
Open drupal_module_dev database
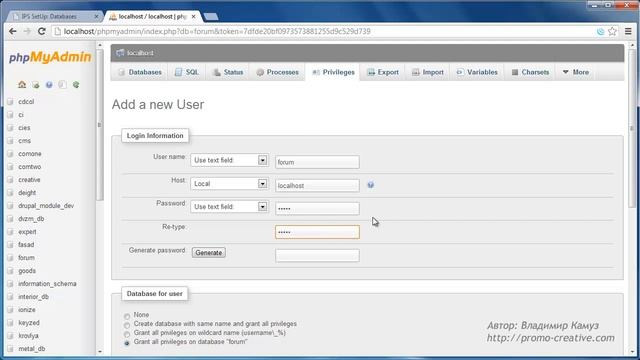(46, 206)
